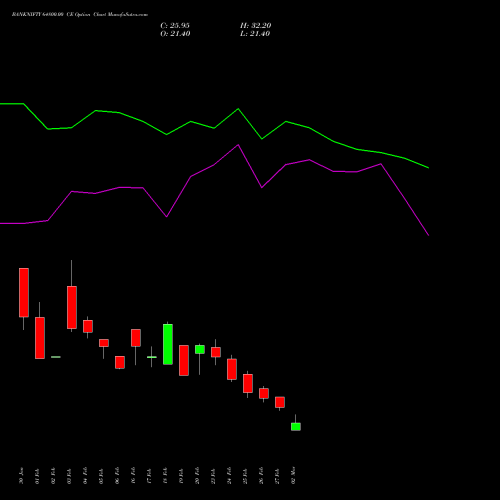Select the red candle above 27 Feb
The height and width of the screenshot is (500, 500).
pyautogui.click(x=280, y=402)
